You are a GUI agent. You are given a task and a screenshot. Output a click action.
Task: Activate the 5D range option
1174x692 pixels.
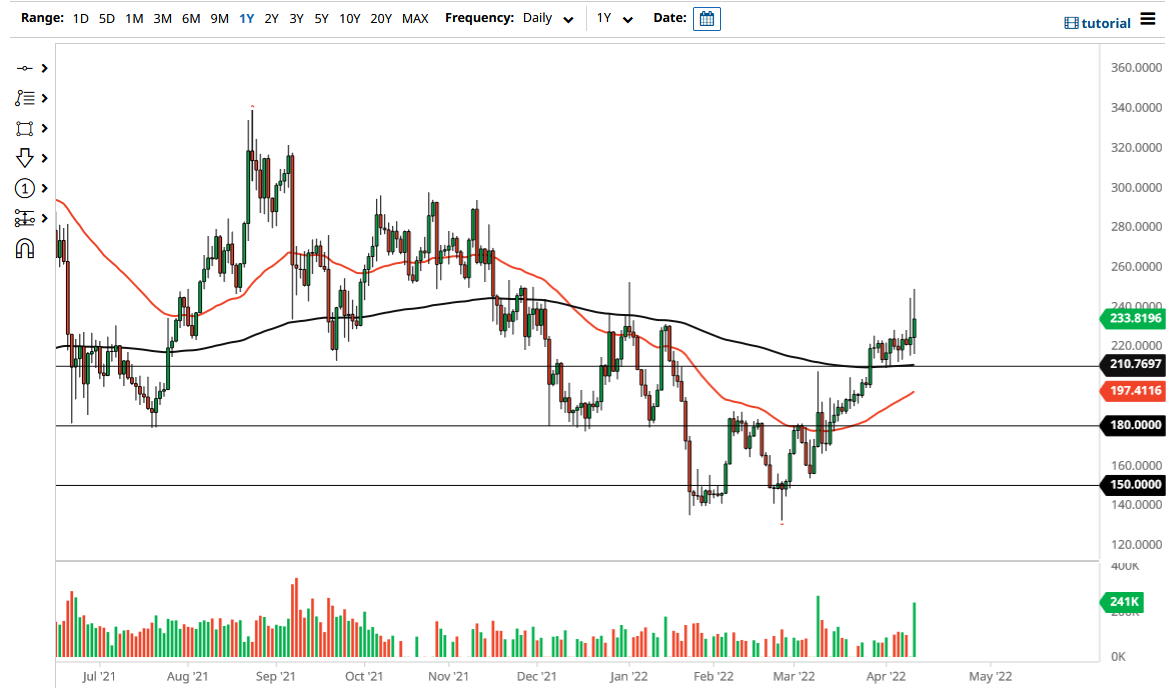click(105, 18)
